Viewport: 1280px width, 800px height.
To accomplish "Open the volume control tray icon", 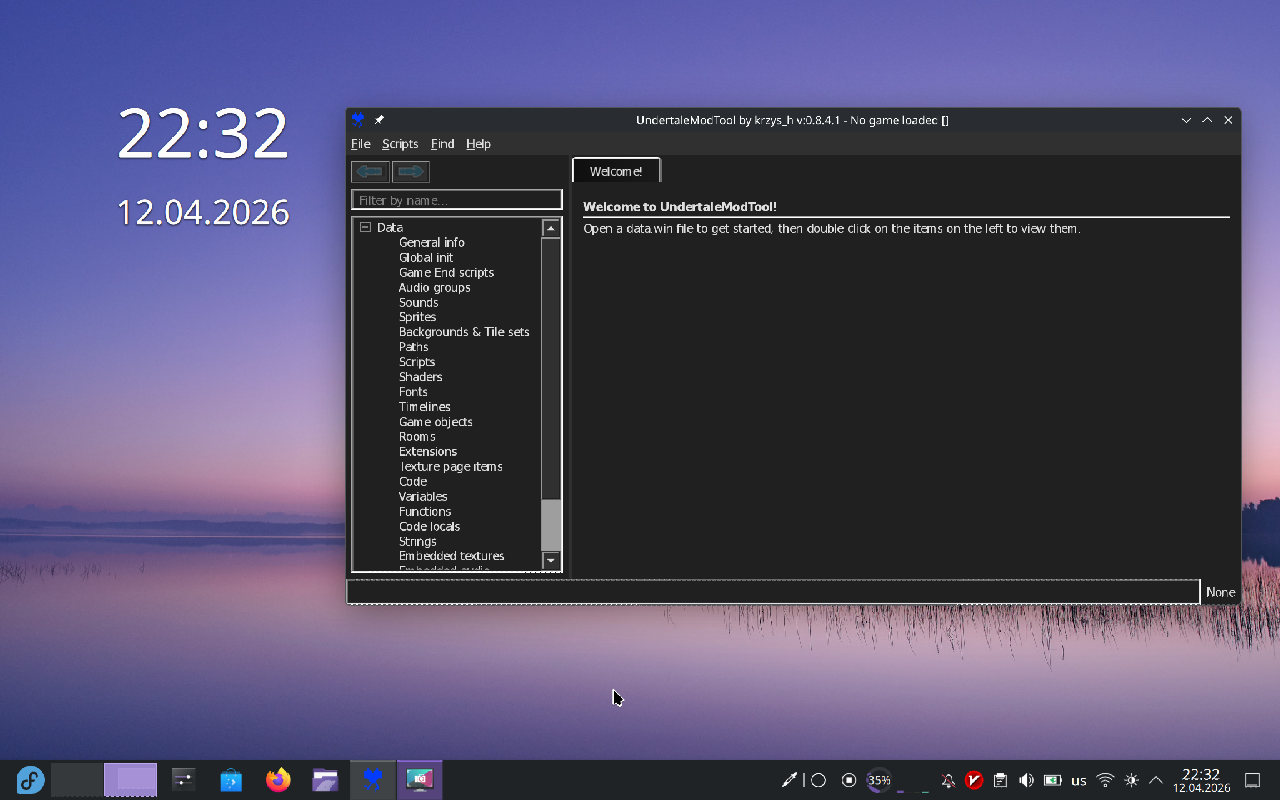I will 1026,780.
